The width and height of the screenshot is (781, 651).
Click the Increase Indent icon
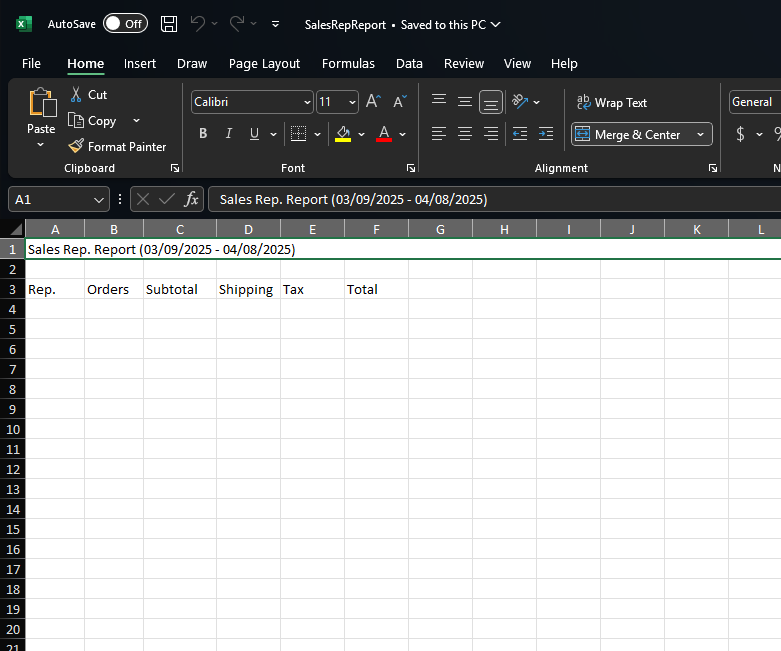pos(546,133)
